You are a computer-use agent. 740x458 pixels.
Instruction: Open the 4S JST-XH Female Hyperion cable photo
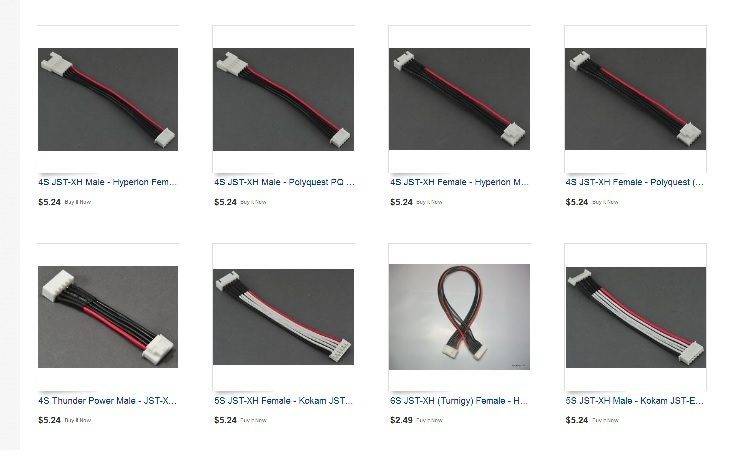point(459,99)
